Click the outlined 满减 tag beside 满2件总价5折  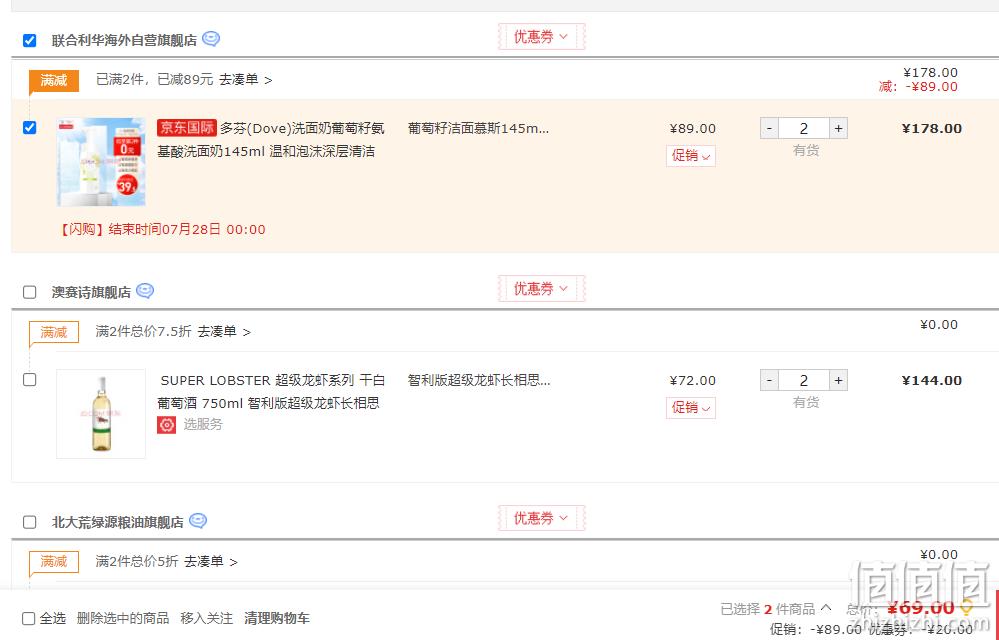tap(54, 562)
